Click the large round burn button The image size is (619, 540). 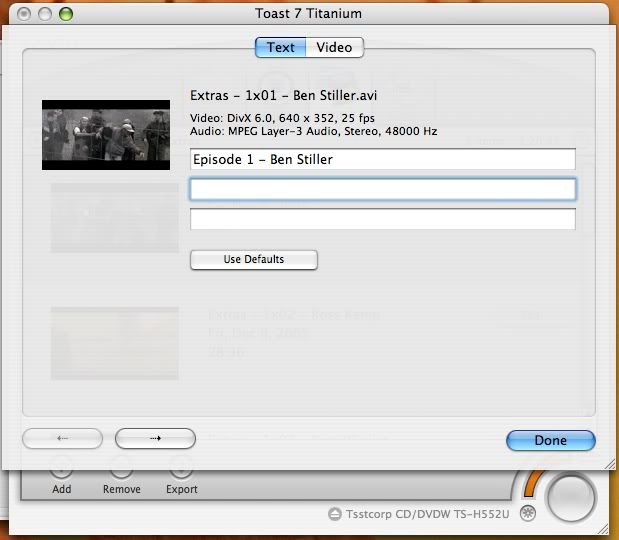(x=570, y=497)
